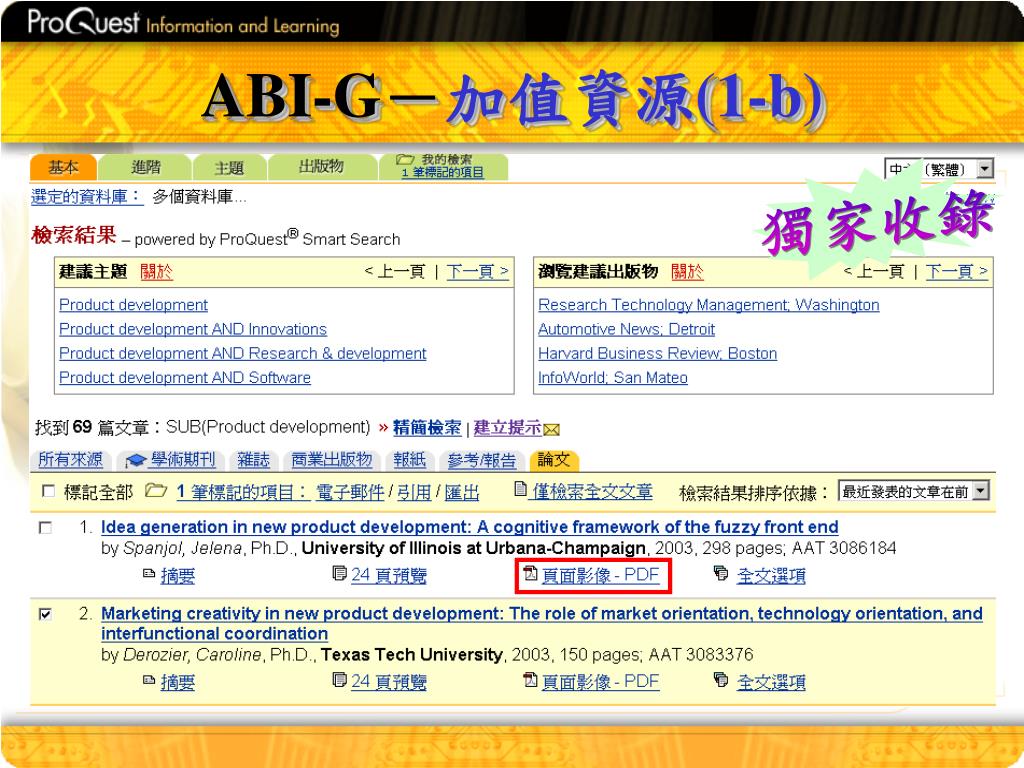Open Product development AND Software link

click(185, 377)
